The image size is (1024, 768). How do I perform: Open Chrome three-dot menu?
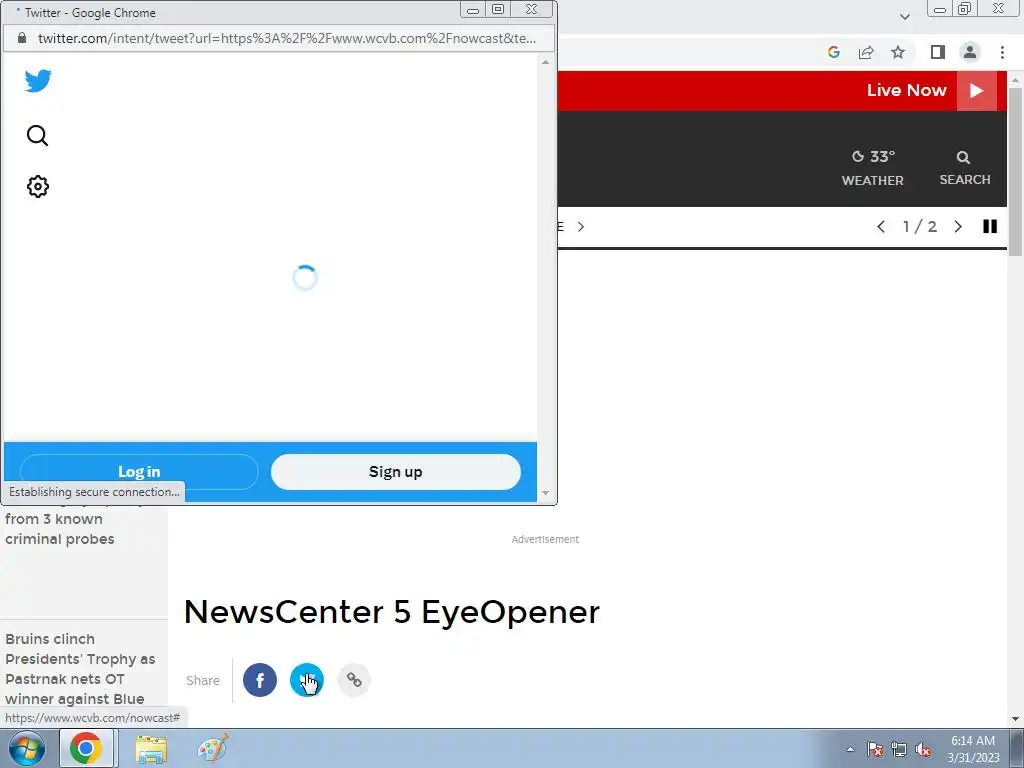[1002, 52]
